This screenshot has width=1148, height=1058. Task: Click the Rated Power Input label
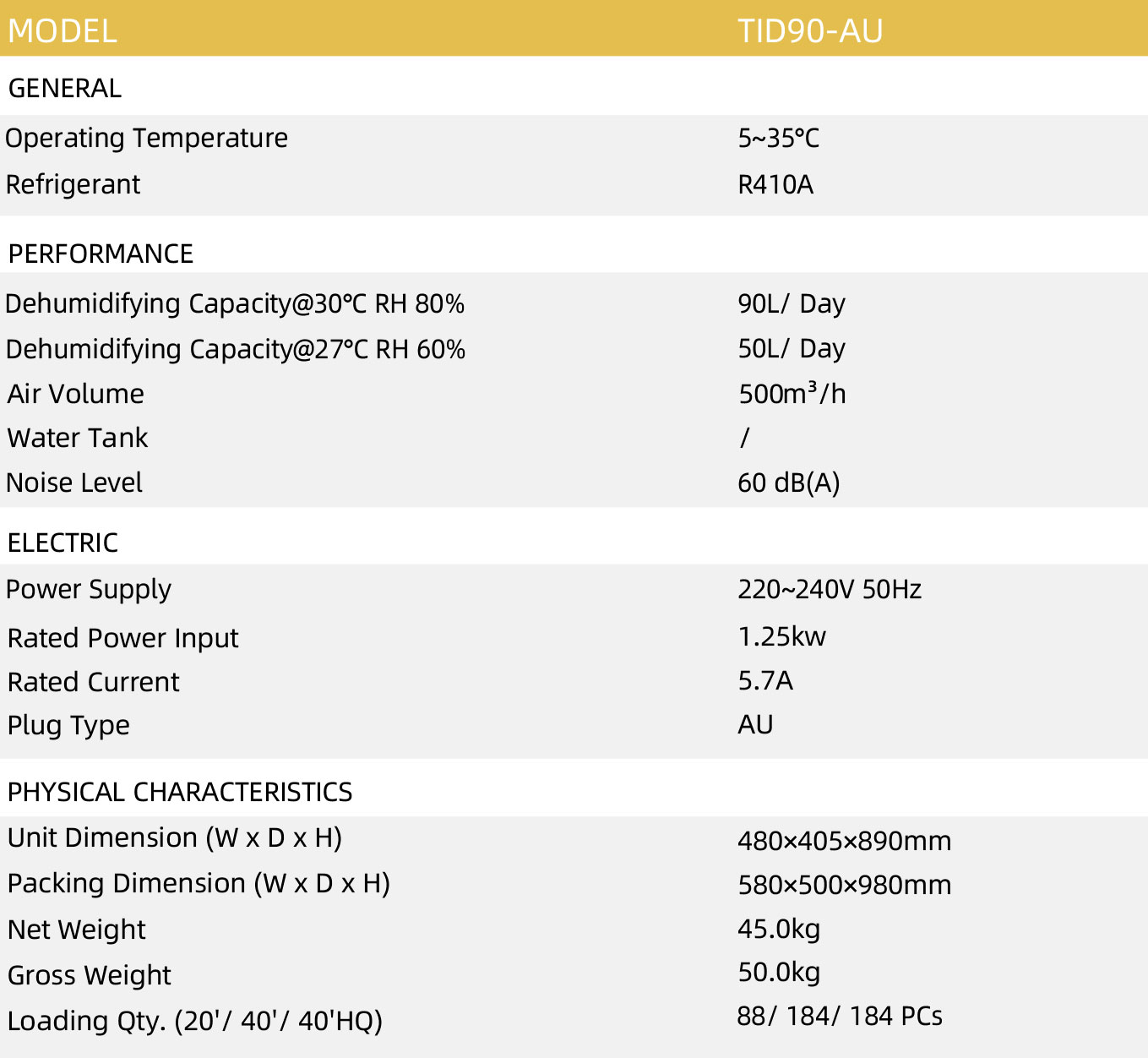123,638
